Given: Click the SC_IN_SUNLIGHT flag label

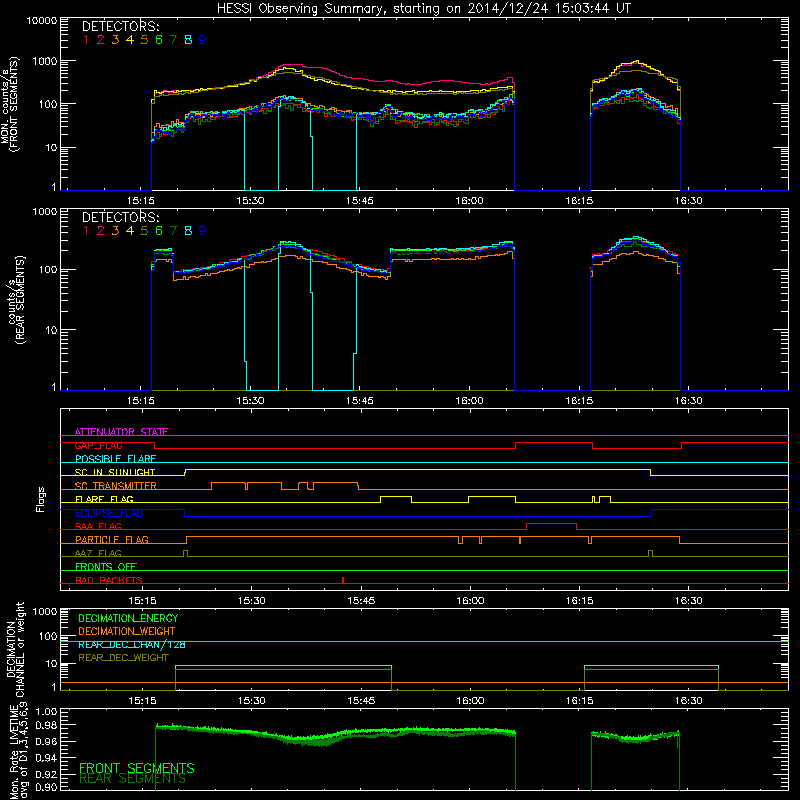Looking at the screenshot, I should point(115,472).
